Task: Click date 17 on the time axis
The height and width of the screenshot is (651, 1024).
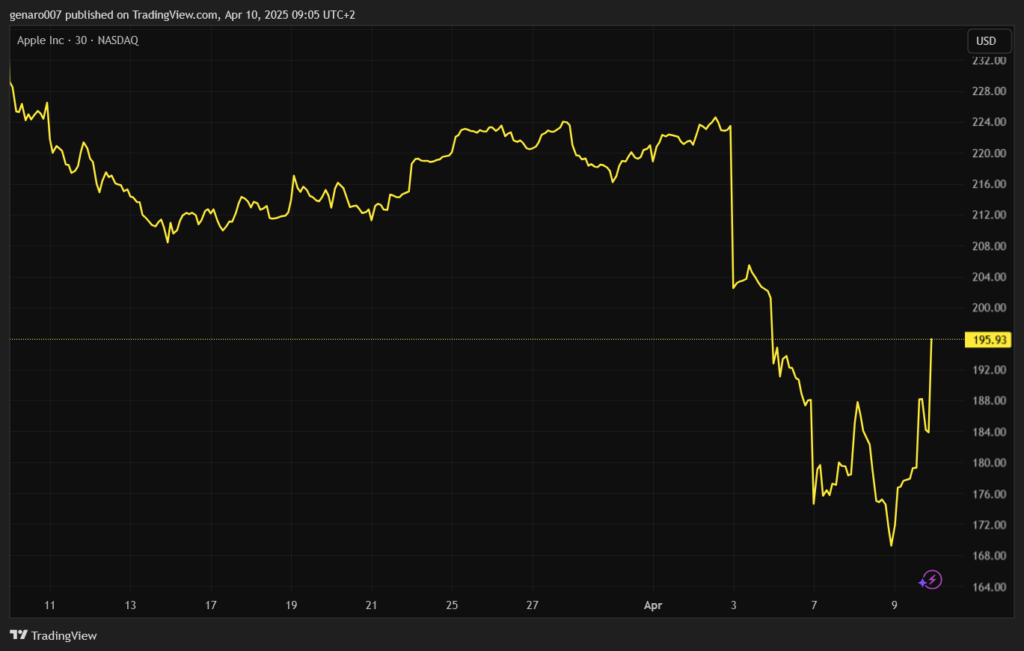Action: 211,605
